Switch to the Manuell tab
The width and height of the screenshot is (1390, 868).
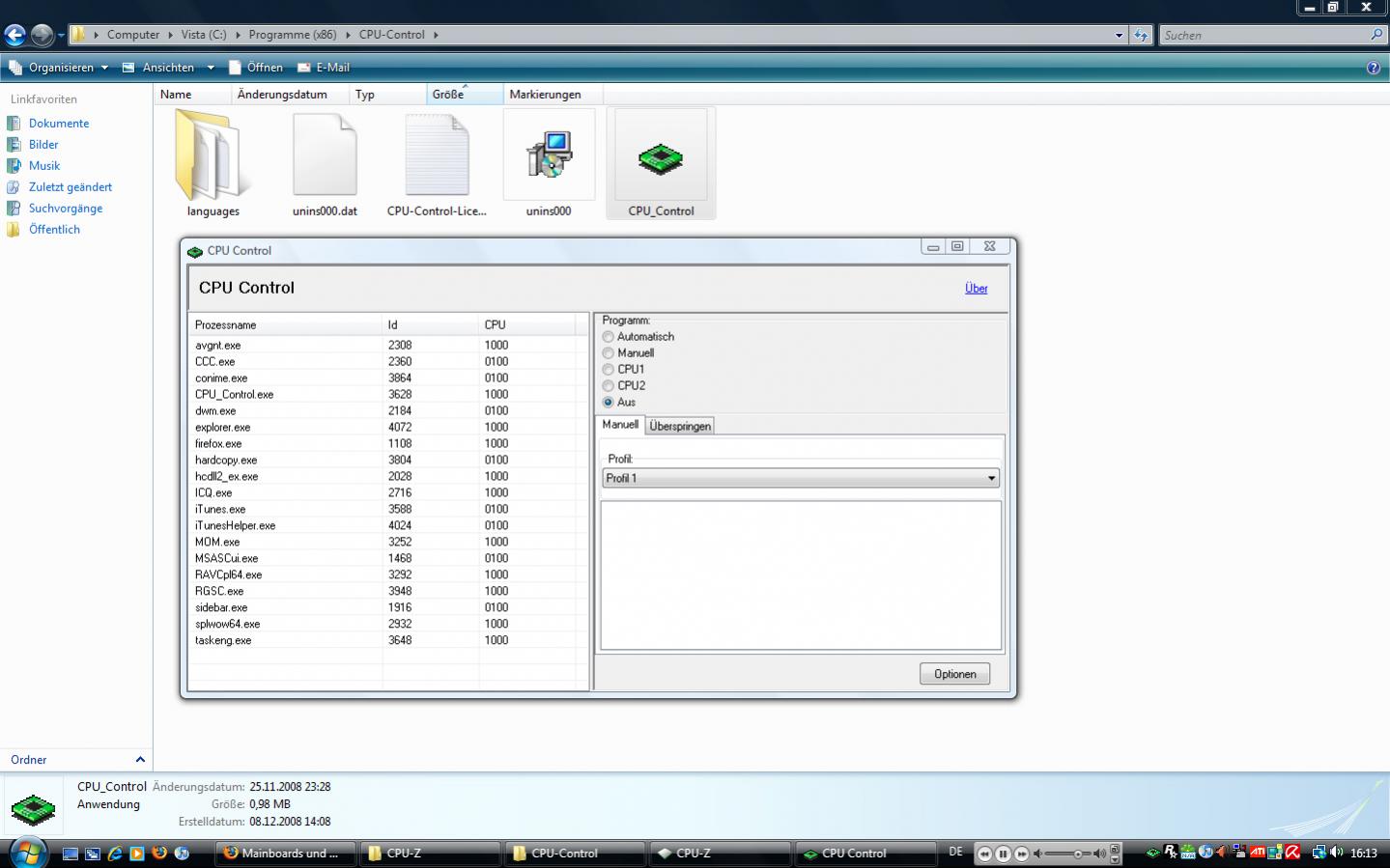(x=620, y=425)
